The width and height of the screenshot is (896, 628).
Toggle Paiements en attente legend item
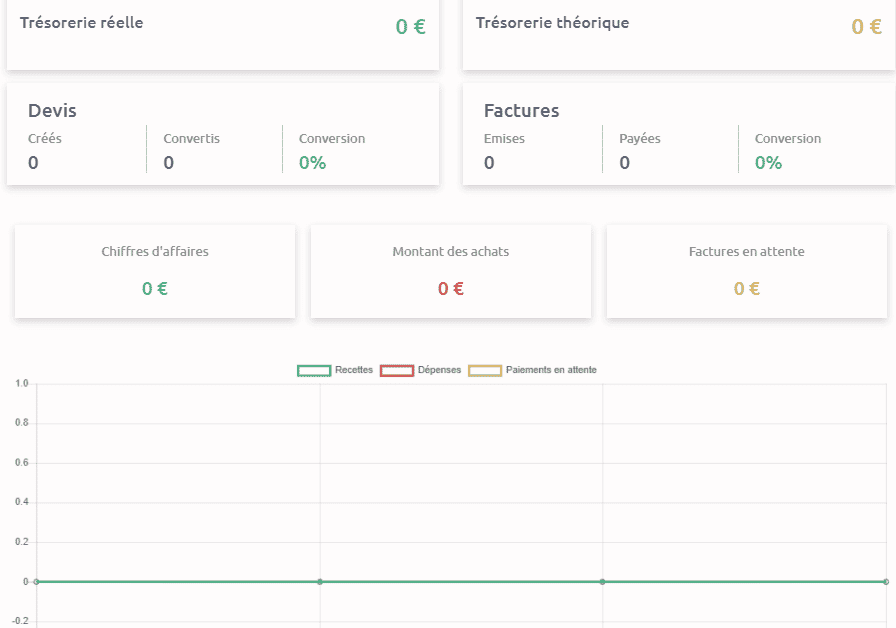point(533,370)
